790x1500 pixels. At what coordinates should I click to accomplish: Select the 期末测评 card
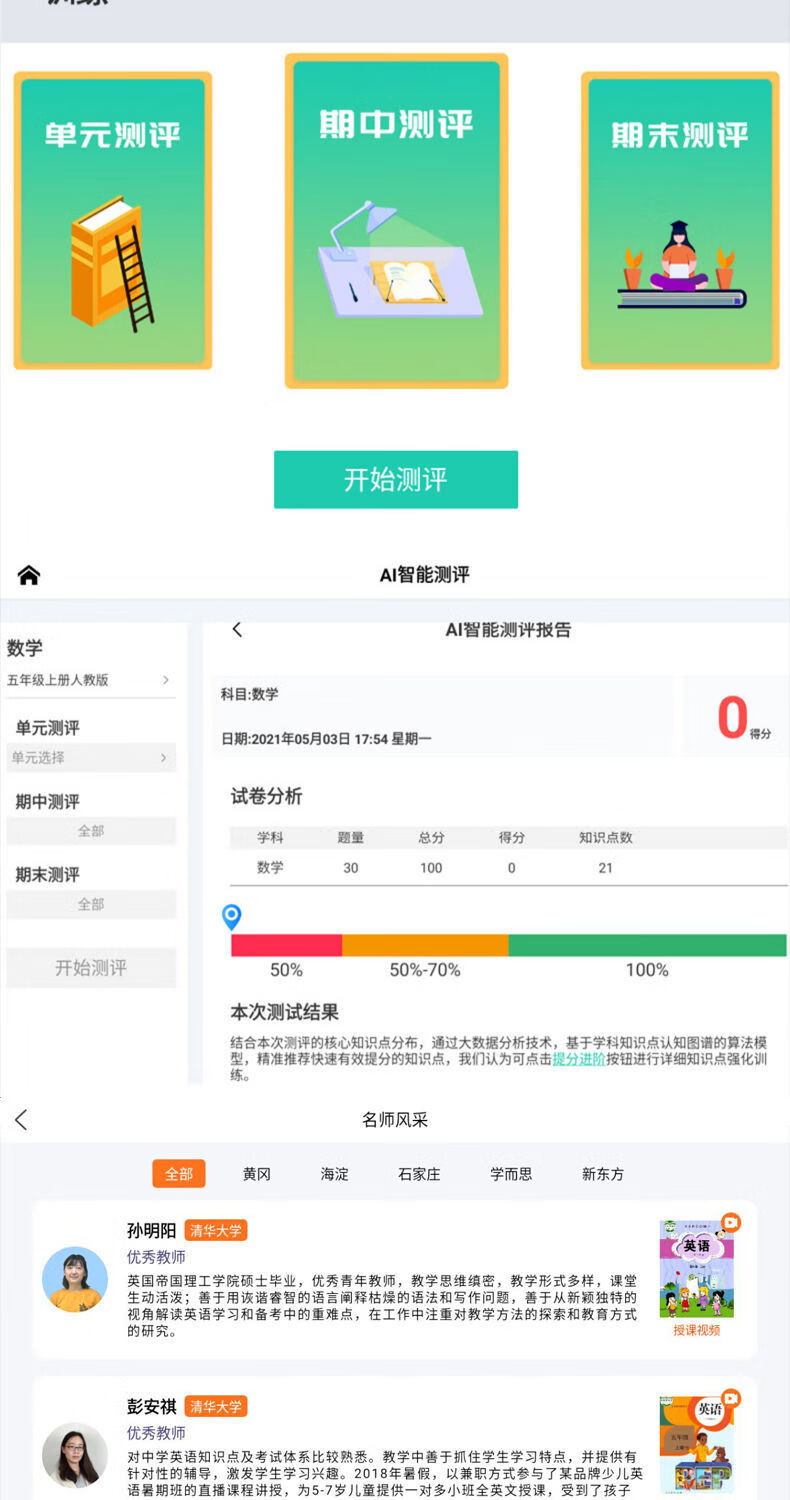coord(680,220)
